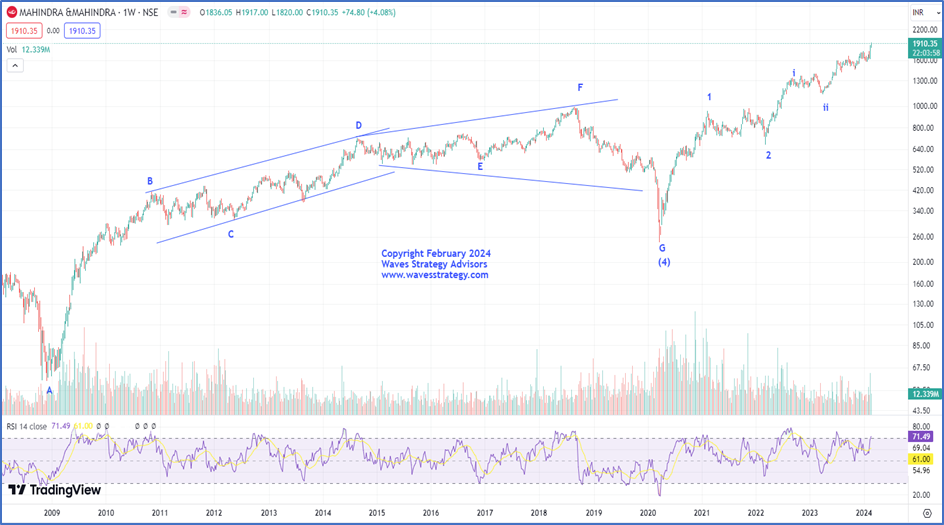Select the (4) wave label
Screen dimensions: 944x525
pos(664,262)
